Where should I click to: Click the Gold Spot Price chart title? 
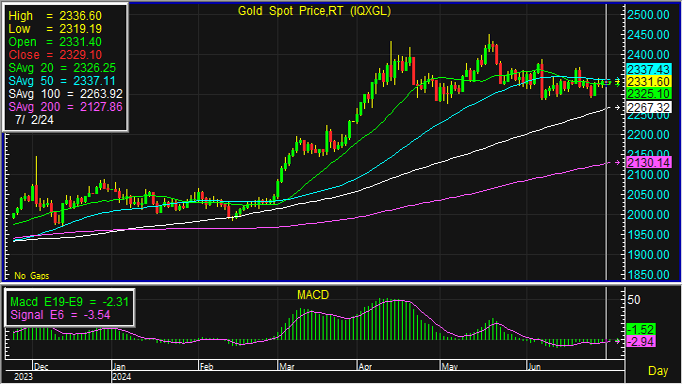point(314,11)
